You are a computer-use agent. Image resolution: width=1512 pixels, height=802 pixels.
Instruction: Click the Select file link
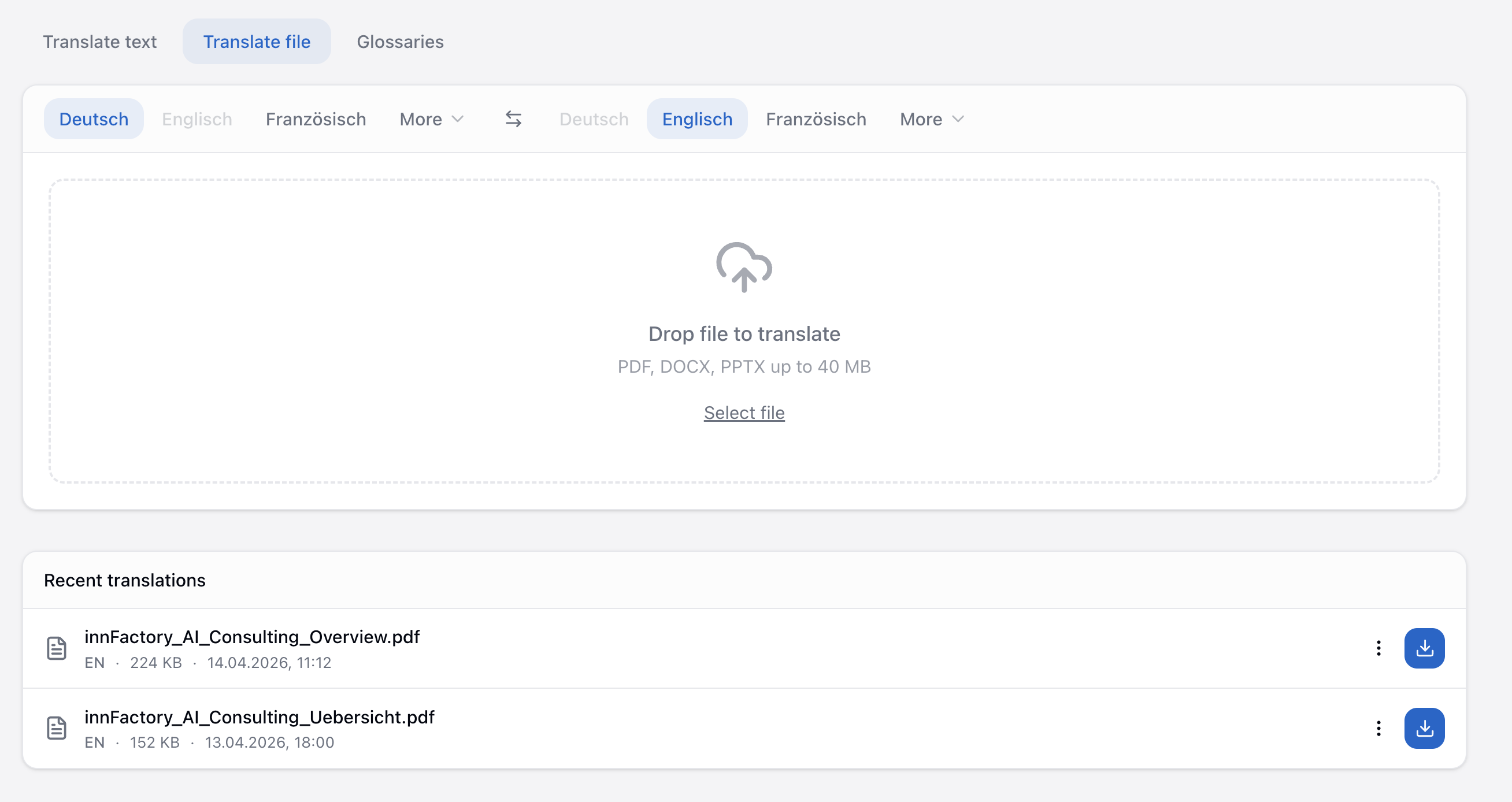click(744, 413)
